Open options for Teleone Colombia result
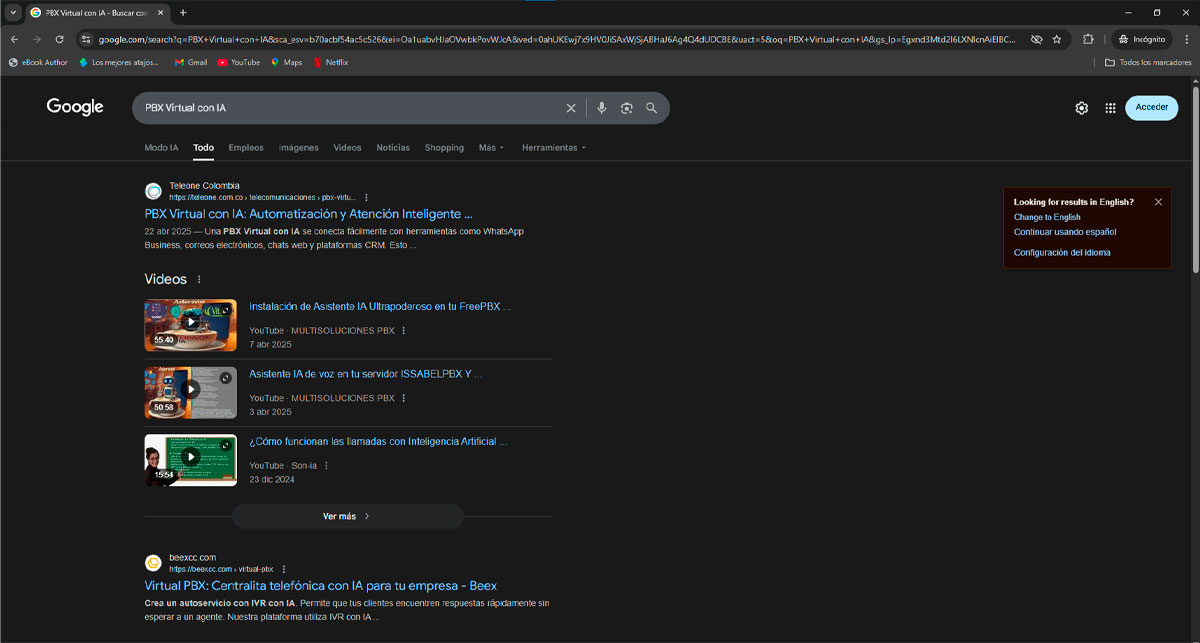 366,198
